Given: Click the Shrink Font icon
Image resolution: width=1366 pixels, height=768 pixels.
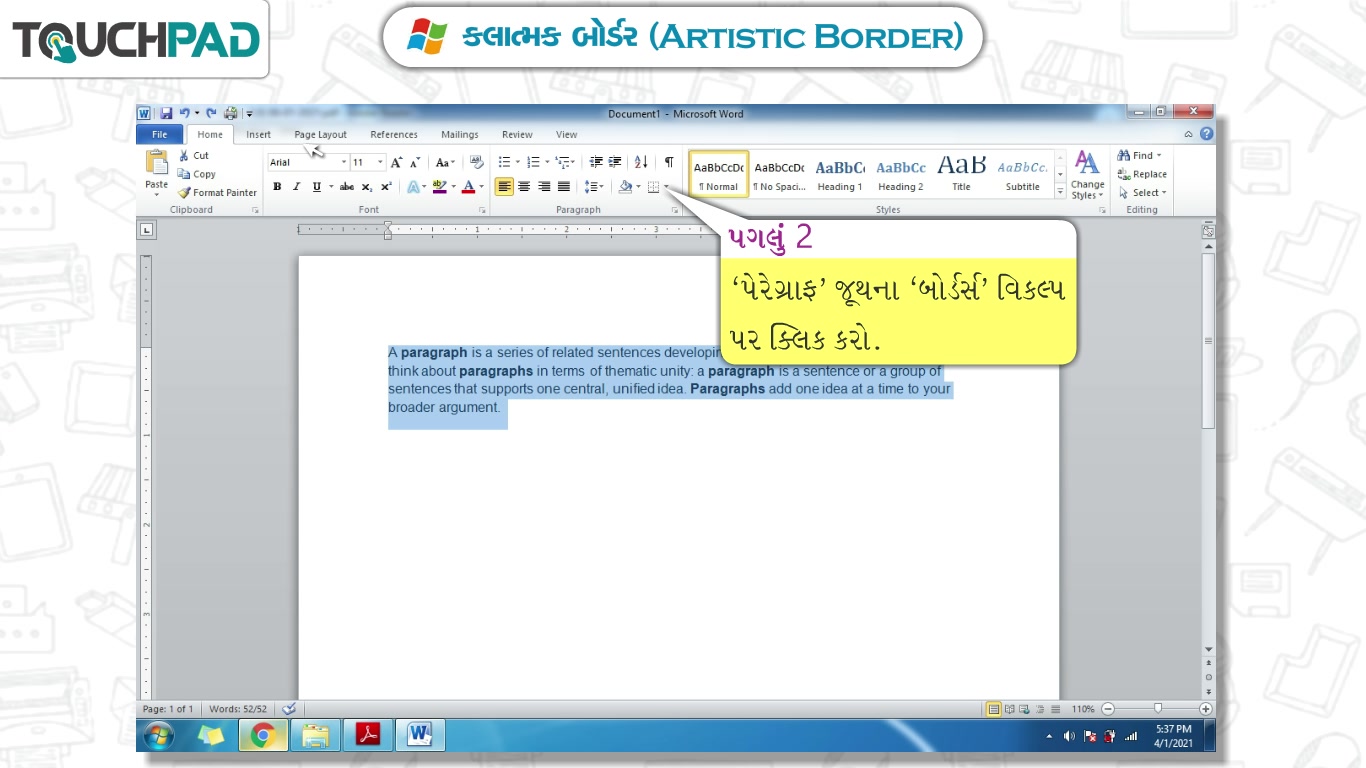Looking at the screenshot, I should (x=415, y=162).
